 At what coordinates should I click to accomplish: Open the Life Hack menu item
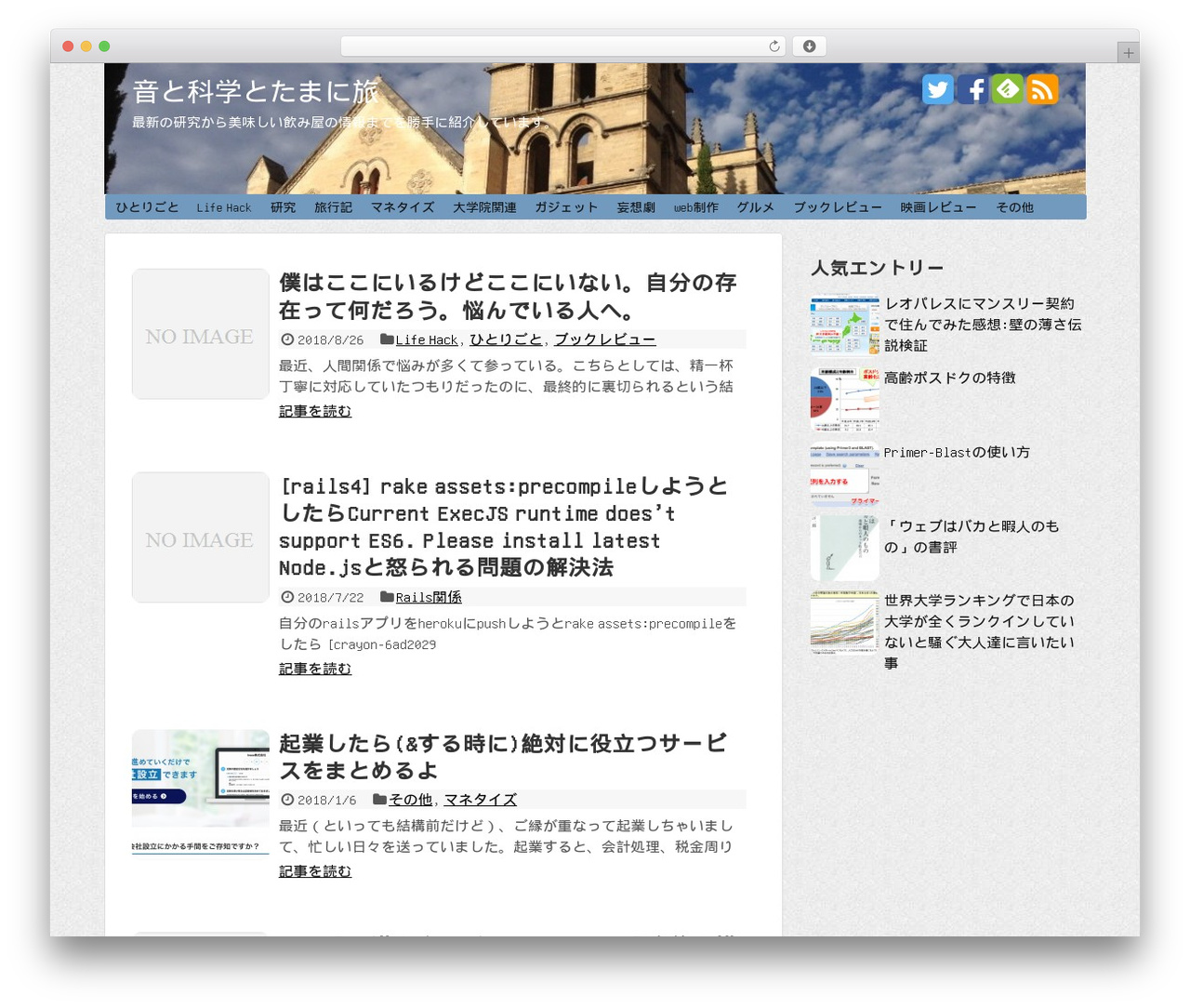click(x=224, y=207)
